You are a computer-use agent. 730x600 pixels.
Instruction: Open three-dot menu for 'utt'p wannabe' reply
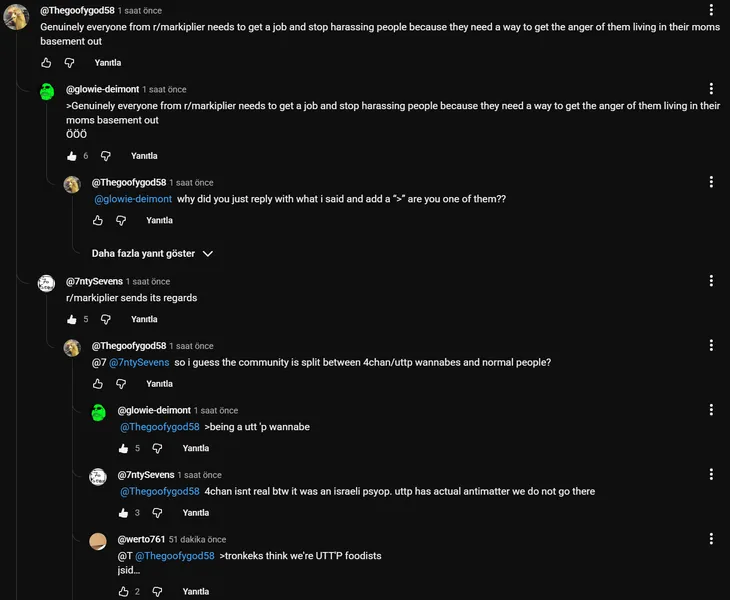click(711, 410)
